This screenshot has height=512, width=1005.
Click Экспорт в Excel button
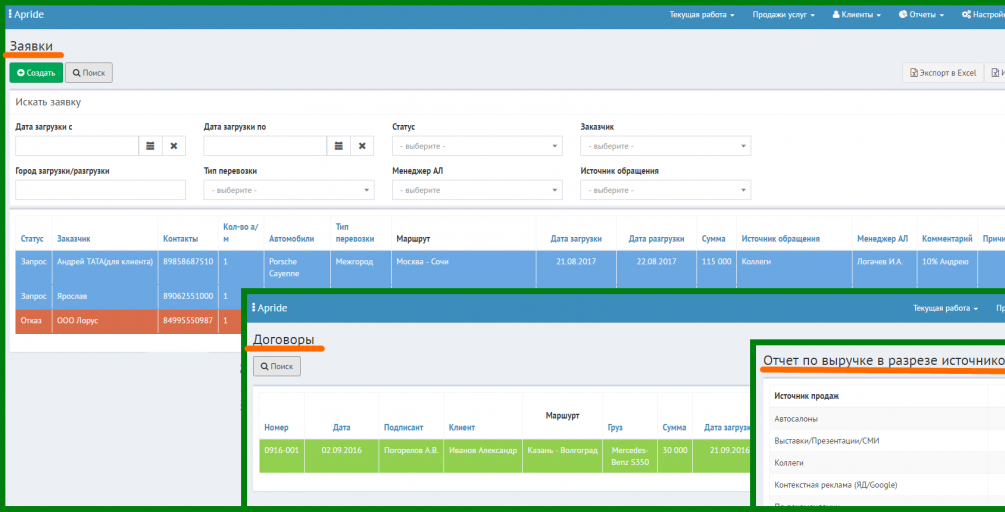(942, 73)
